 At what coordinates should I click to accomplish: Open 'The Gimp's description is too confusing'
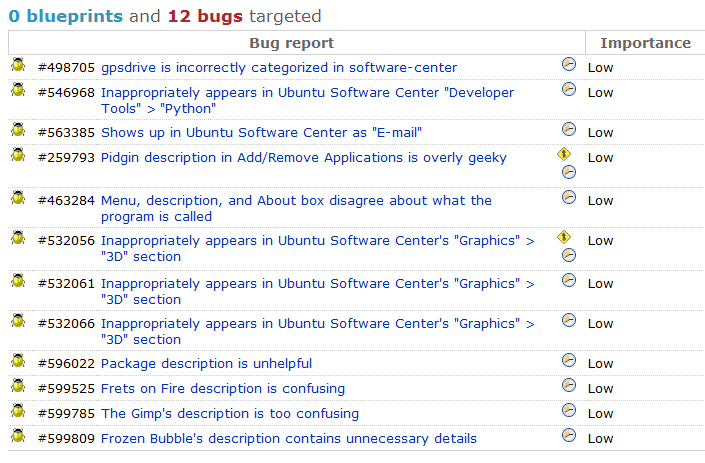[230, 414]
